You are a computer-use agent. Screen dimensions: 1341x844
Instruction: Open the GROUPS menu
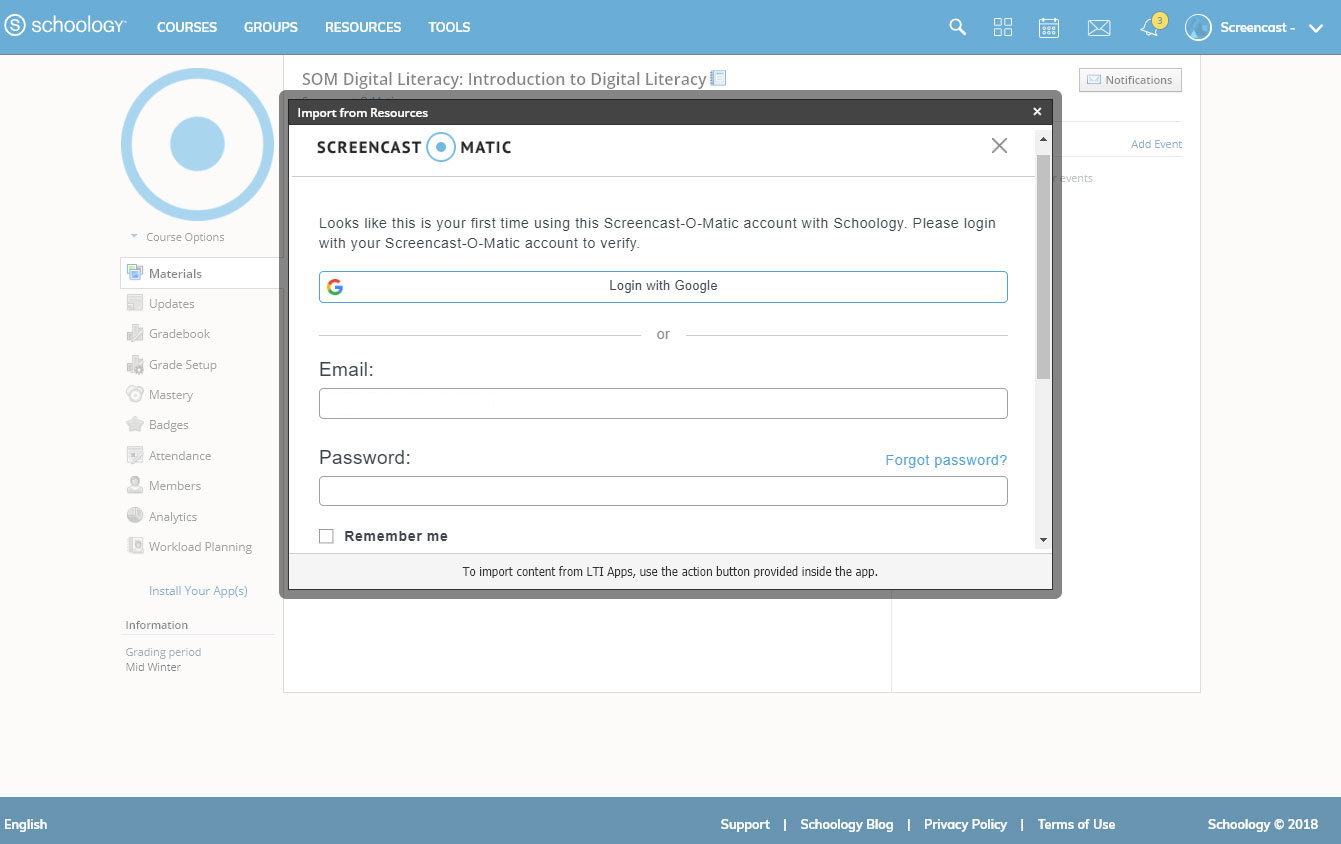[x=271, y=27]
